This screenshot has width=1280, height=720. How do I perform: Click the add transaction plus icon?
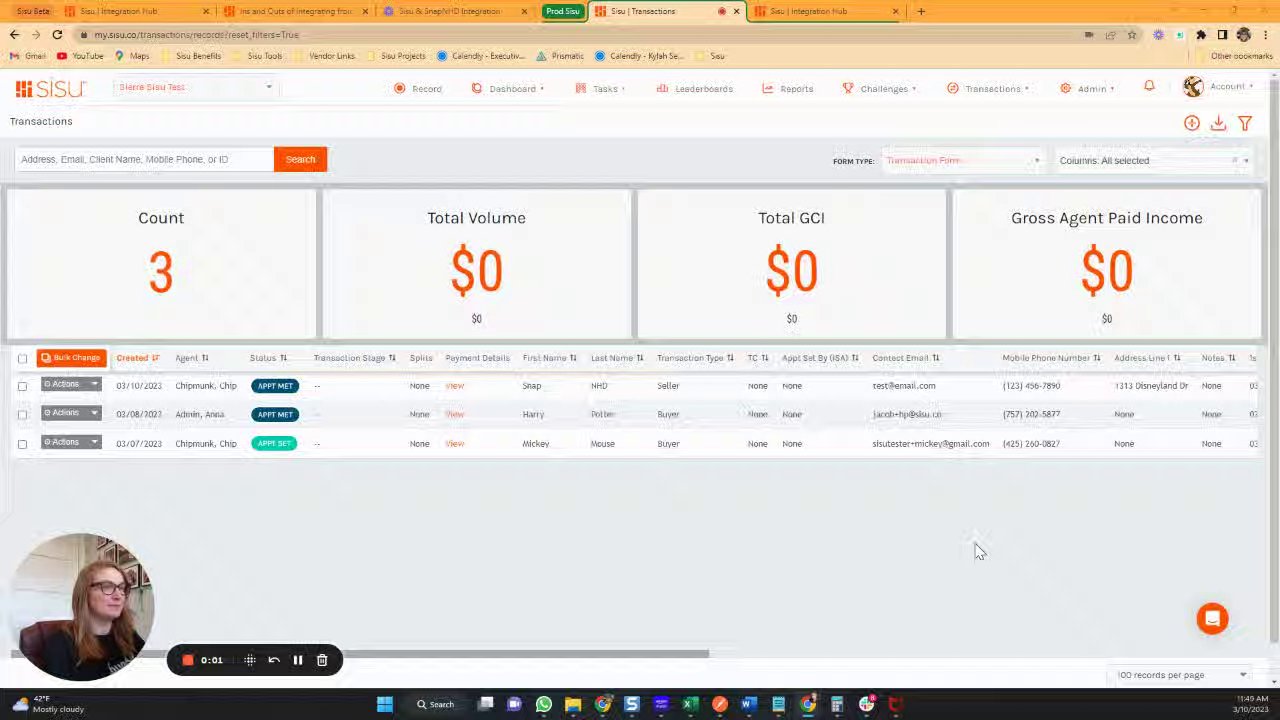[1192, 123]
